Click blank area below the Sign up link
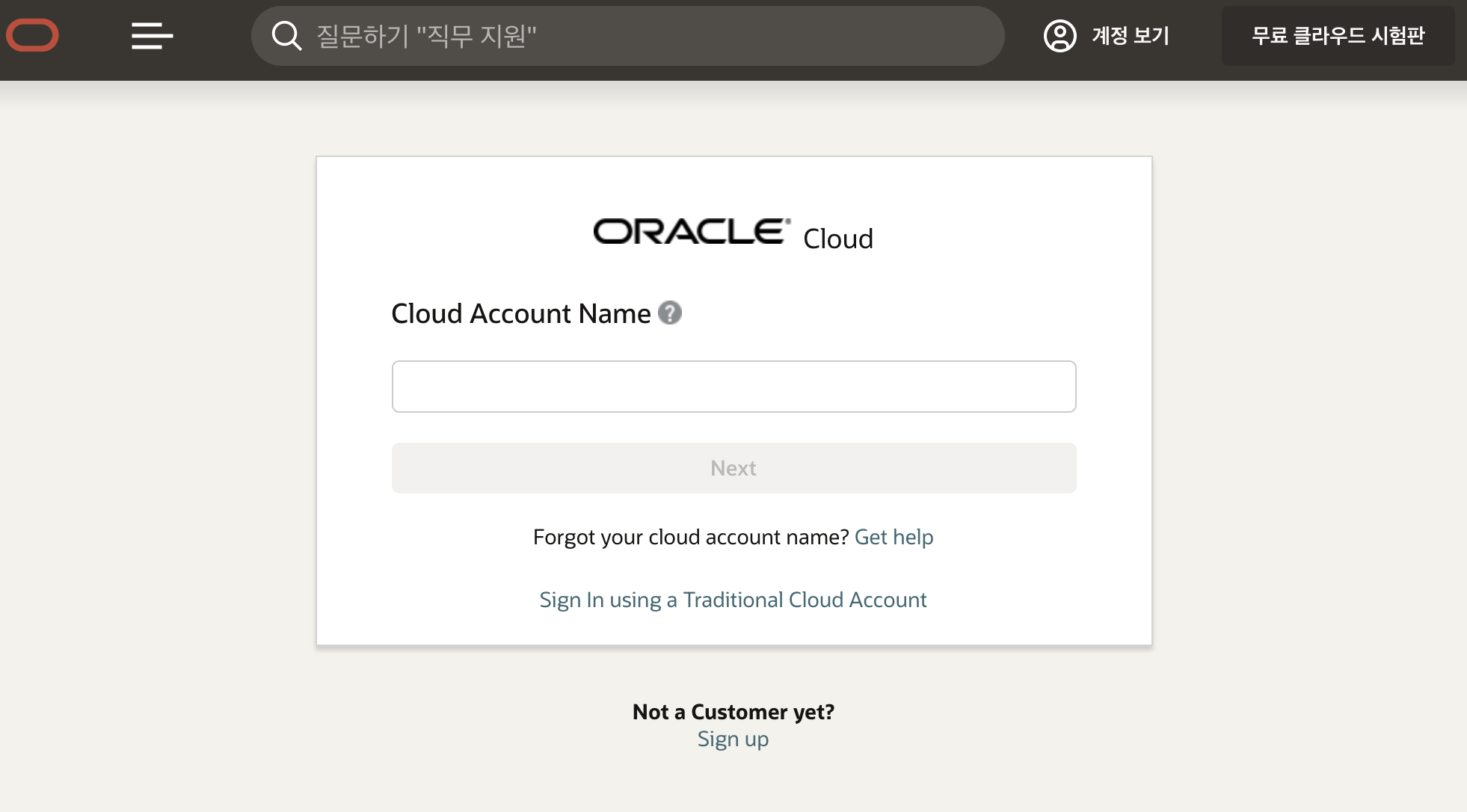 point(733,785)
